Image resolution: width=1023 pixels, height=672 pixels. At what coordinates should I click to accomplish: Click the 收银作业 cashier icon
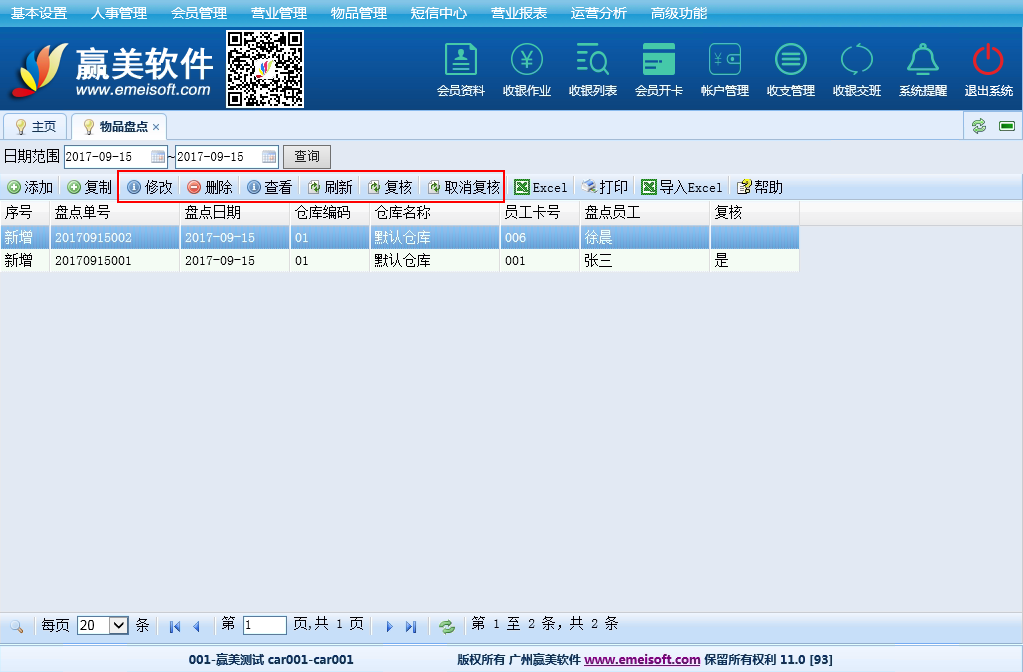coord(527,70)
